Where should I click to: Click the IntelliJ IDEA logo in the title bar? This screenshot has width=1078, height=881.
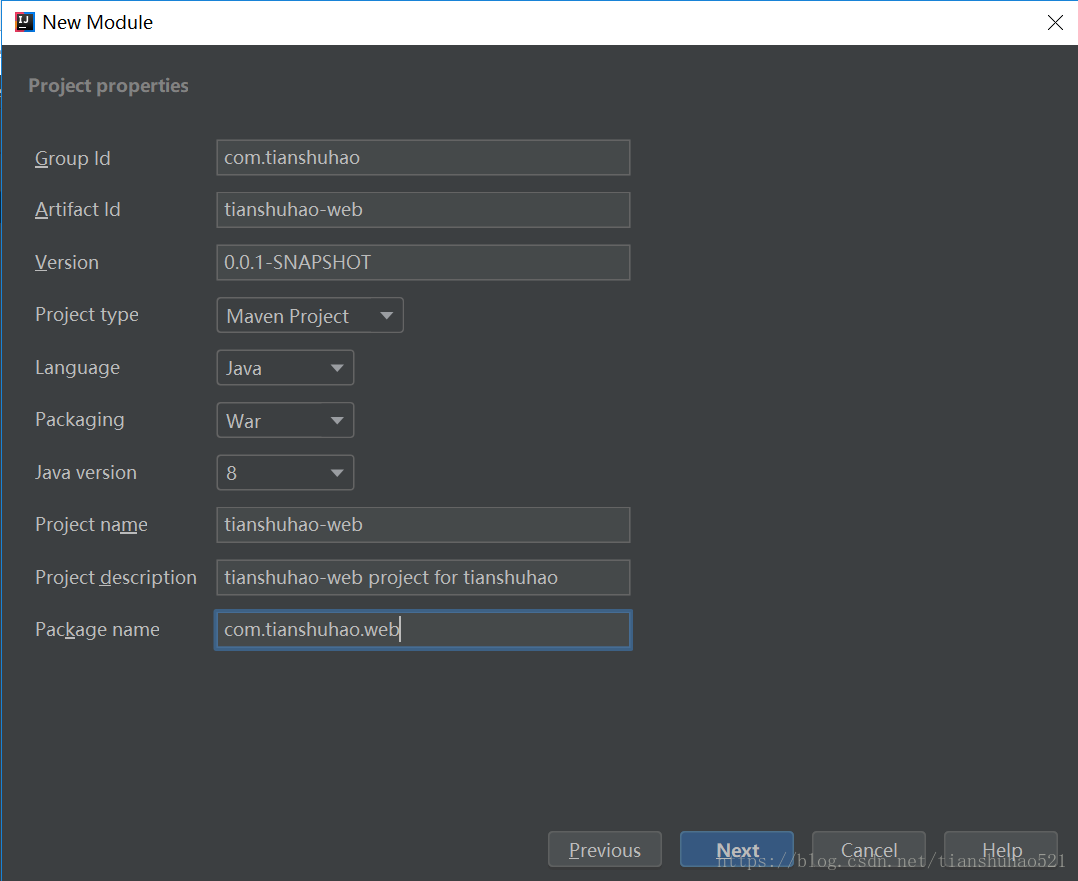pyautogui.click(x=25, y=22)
